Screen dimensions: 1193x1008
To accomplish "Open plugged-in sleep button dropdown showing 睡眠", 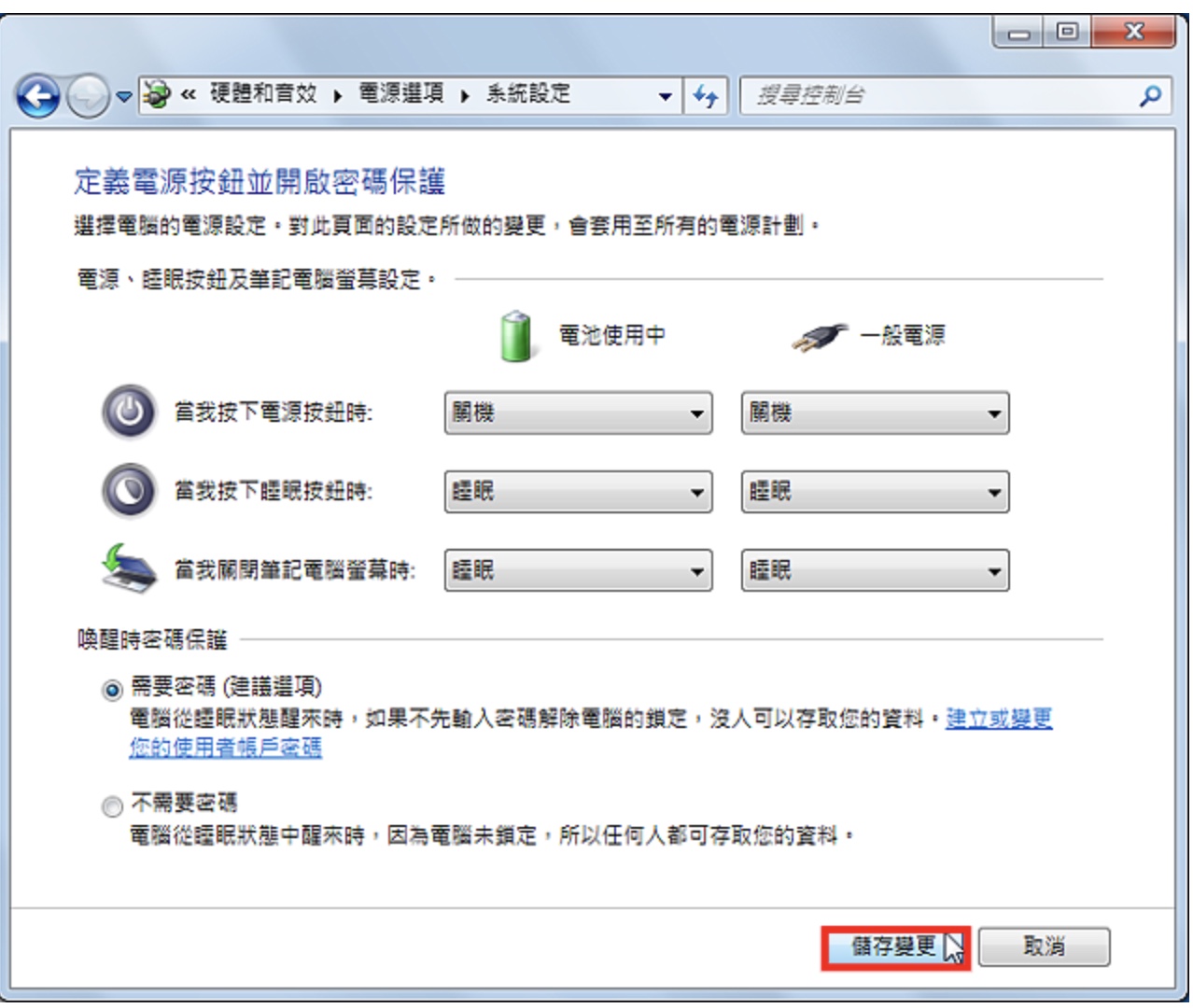I will click(x=875, y=492).
